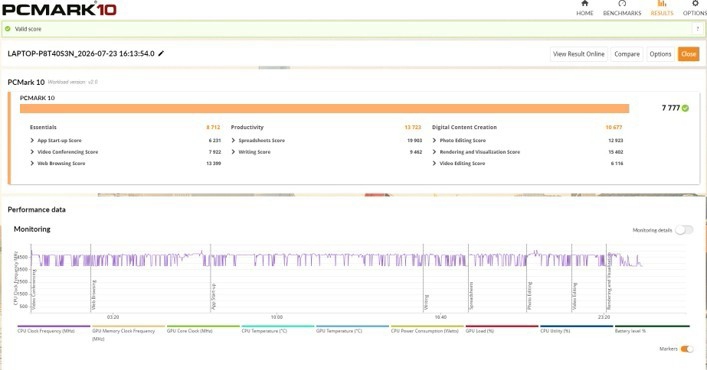Viewport: 707px width, 370px height.
Task: Click the Compare button
Action: coord(627,54)
